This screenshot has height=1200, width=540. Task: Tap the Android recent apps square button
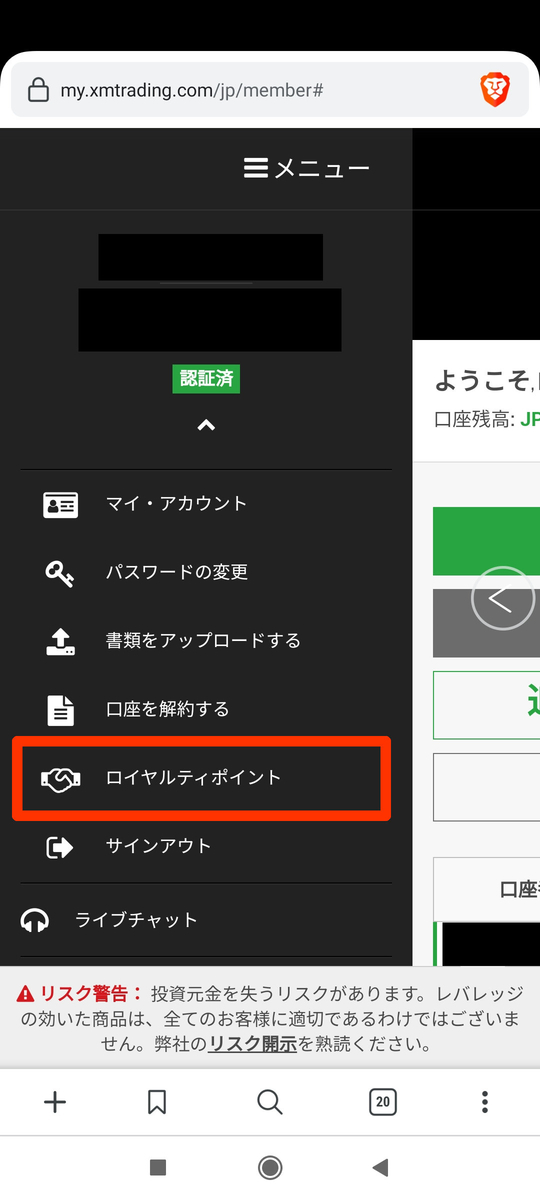point(157,1167)
